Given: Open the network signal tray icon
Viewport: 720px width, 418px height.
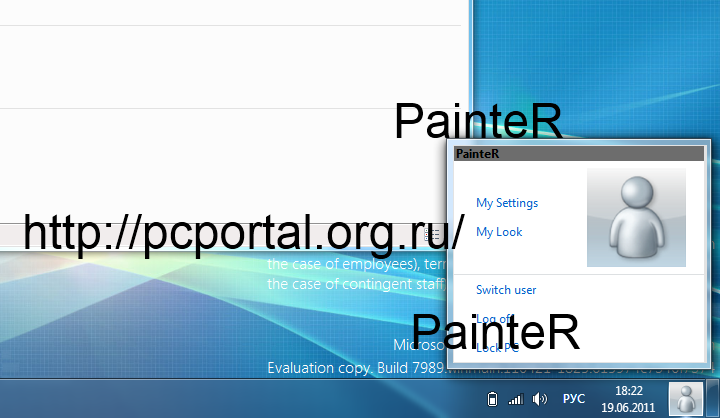Looking at the screenshot, I should point(516,399).
